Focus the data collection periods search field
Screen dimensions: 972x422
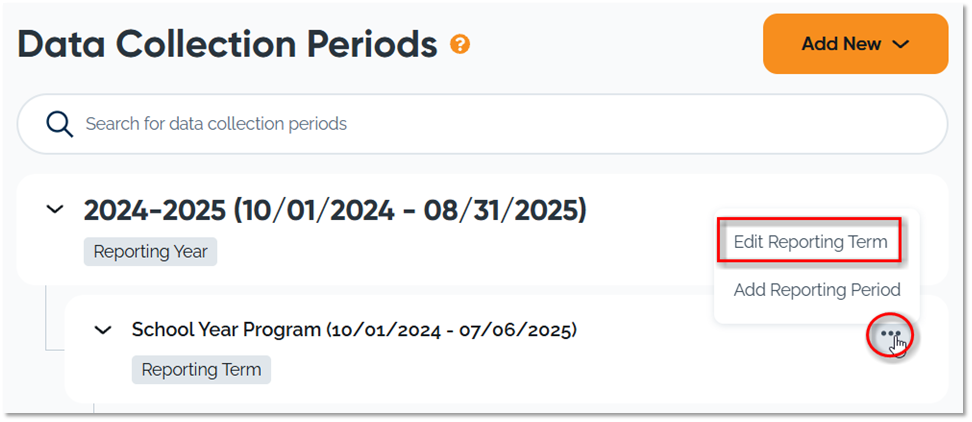(x=500, y=124)
